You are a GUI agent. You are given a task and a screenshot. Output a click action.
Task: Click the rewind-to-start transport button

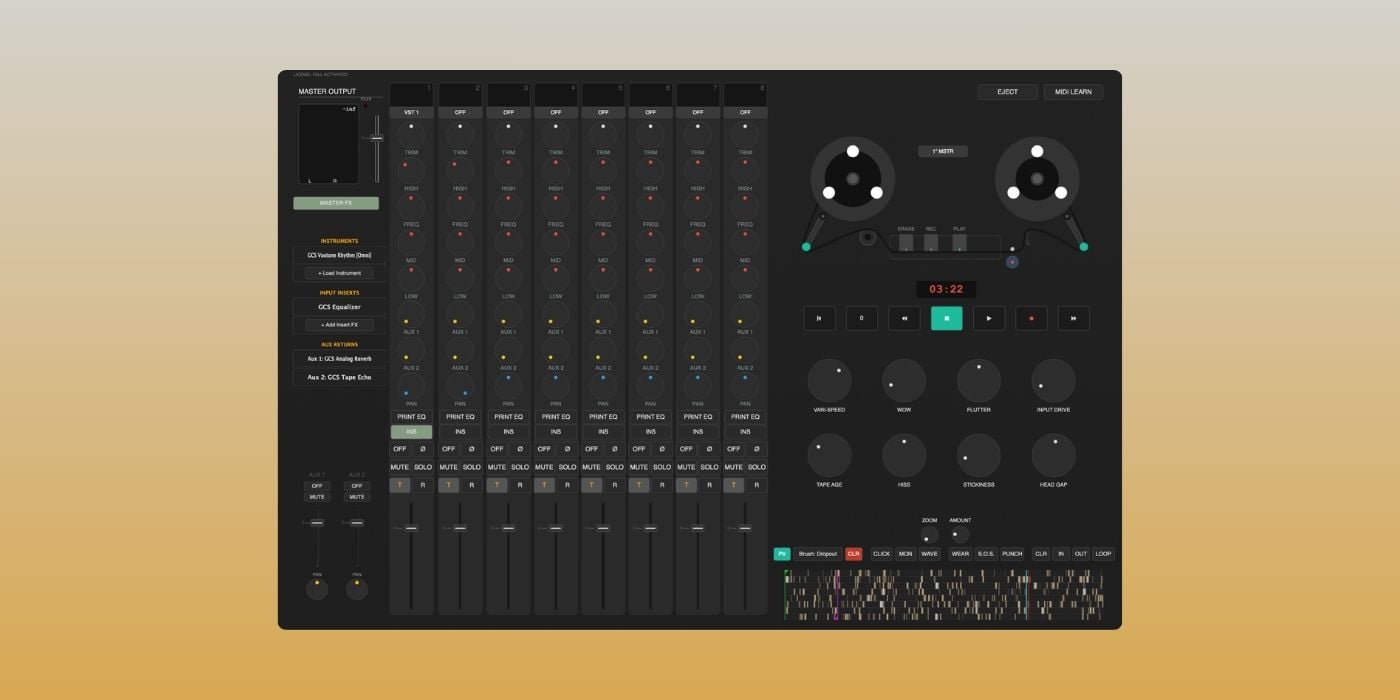click(x=819, y=318)
